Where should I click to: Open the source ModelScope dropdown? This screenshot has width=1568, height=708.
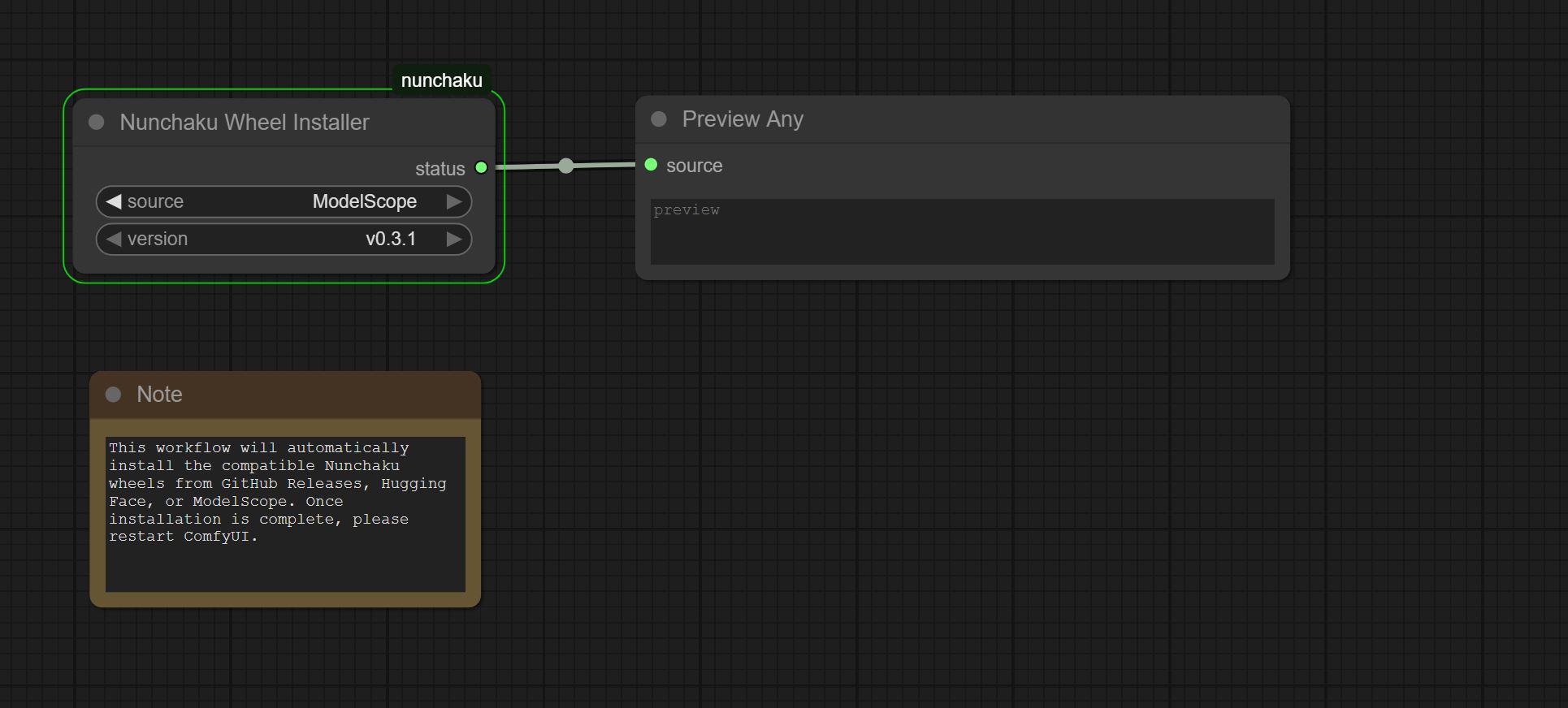(x=284, y=201)
